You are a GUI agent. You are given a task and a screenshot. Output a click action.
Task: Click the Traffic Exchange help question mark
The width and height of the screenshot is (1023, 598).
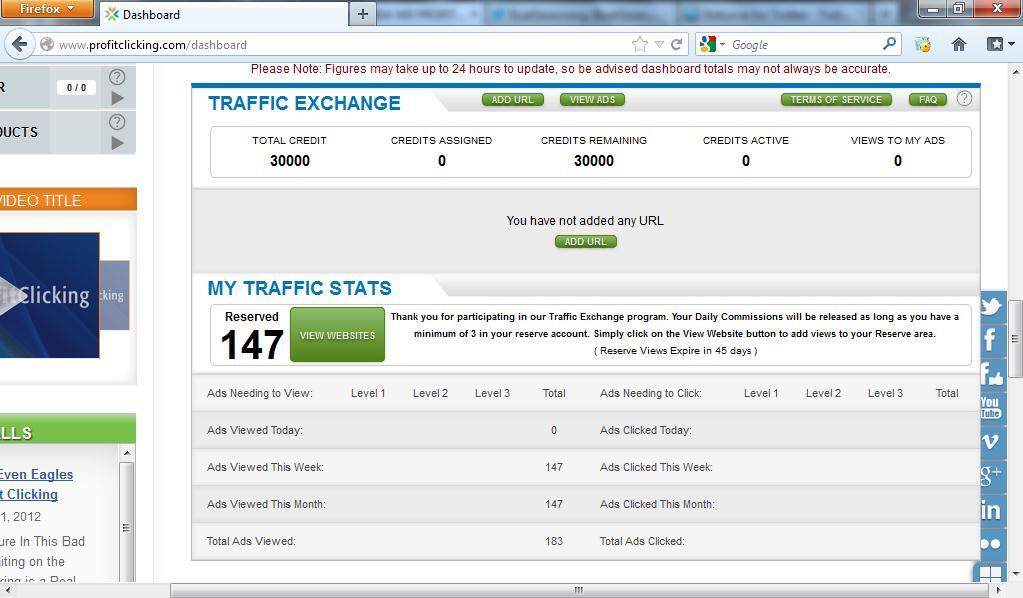(x=964, y=98)
